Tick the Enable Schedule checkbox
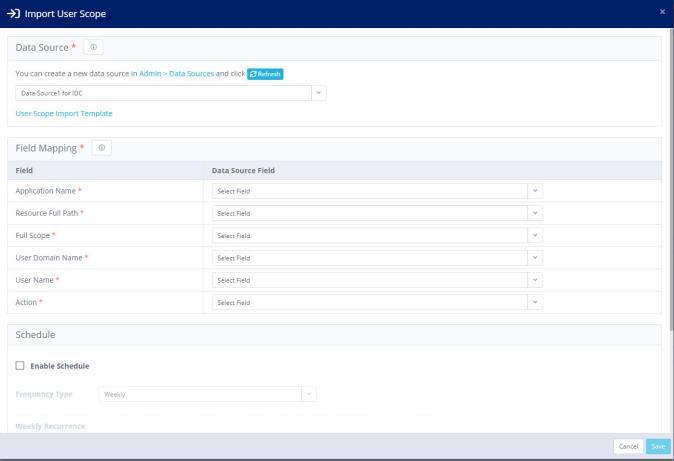Image resolution: width=674 pixels, height=461 pixels. 20,366
